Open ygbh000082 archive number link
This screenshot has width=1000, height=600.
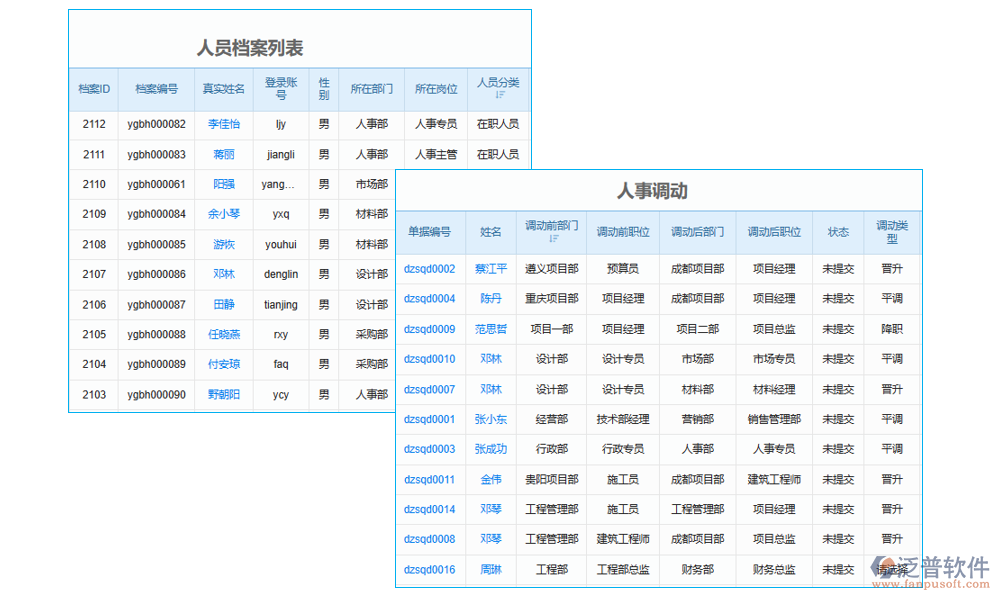click(x=156, y=124)
